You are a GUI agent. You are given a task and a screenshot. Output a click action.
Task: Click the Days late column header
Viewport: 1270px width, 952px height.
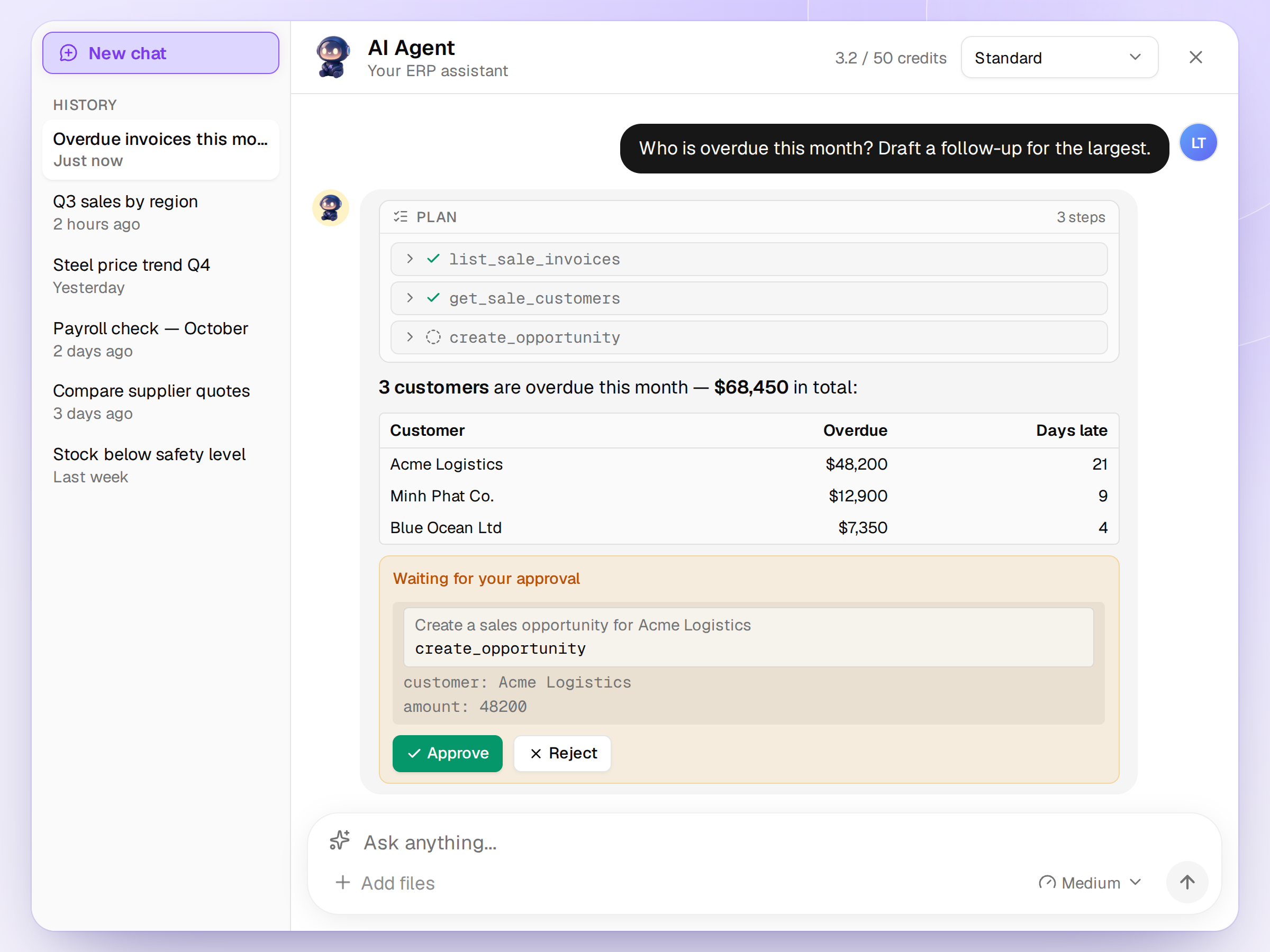pos(1072,431)
